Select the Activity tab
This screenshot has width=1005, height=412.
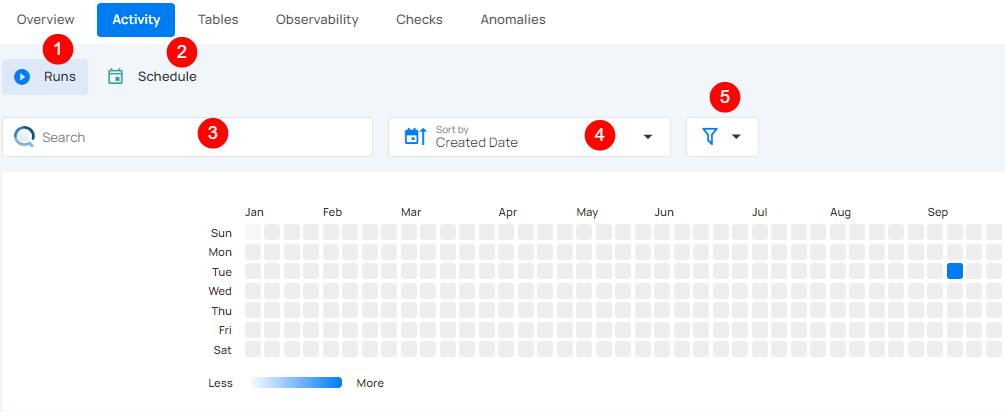[136, 19]
